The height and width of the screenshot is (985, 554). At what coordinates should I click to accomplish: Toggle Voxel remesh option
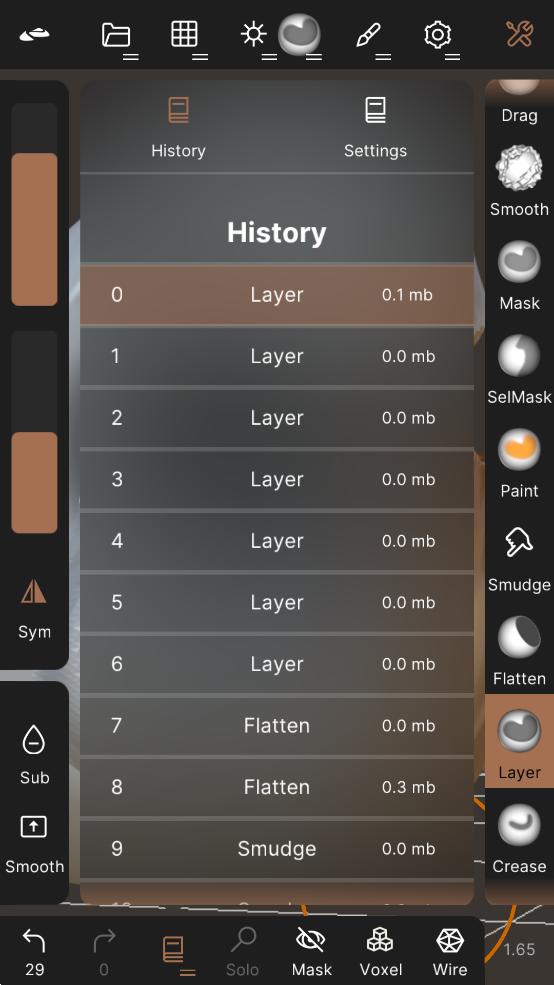(x=381, y=950)
